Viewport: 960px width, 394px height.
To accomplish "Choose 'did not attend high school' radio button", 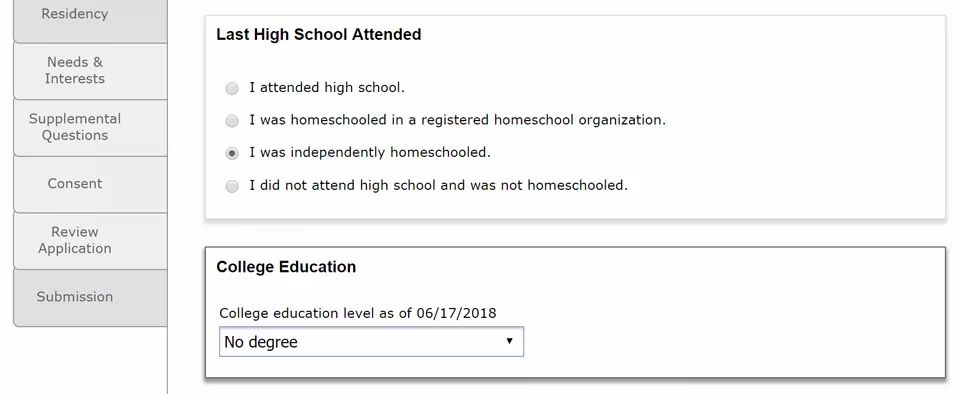I will tap(231, 186).
